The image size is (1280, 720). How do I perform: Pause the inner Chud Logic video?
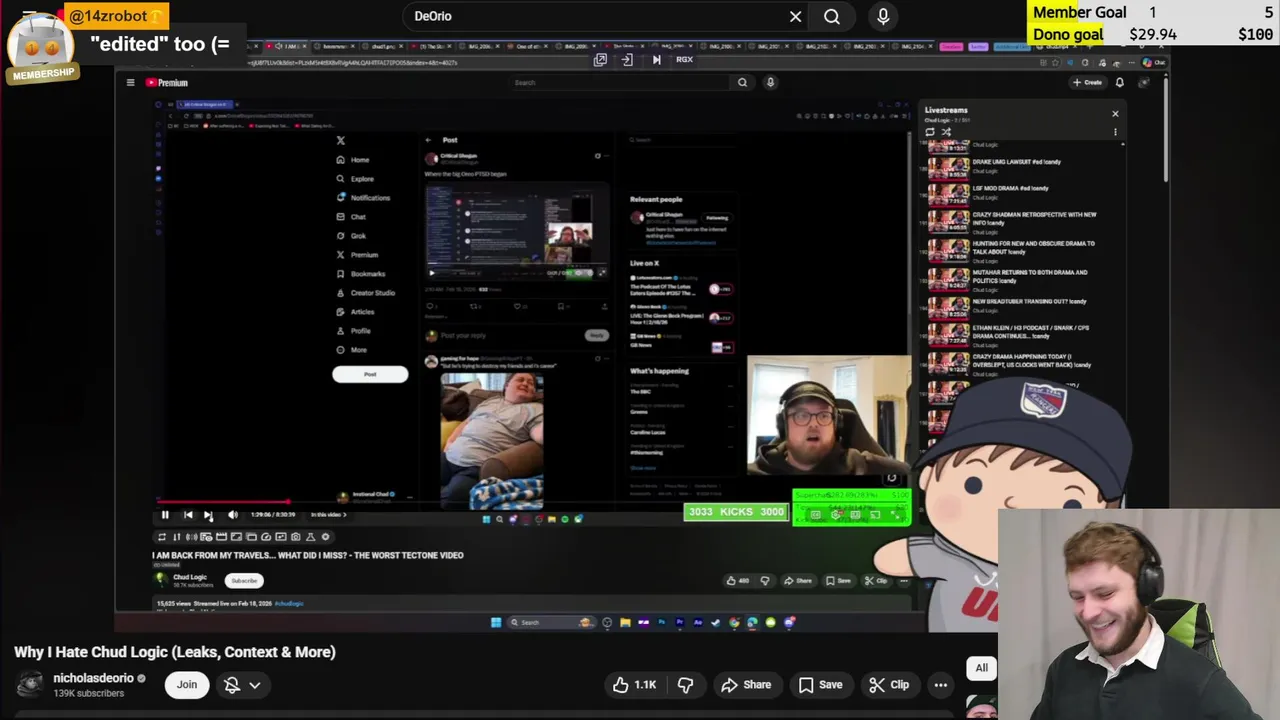pyautogui.click(x=165, y=515)
